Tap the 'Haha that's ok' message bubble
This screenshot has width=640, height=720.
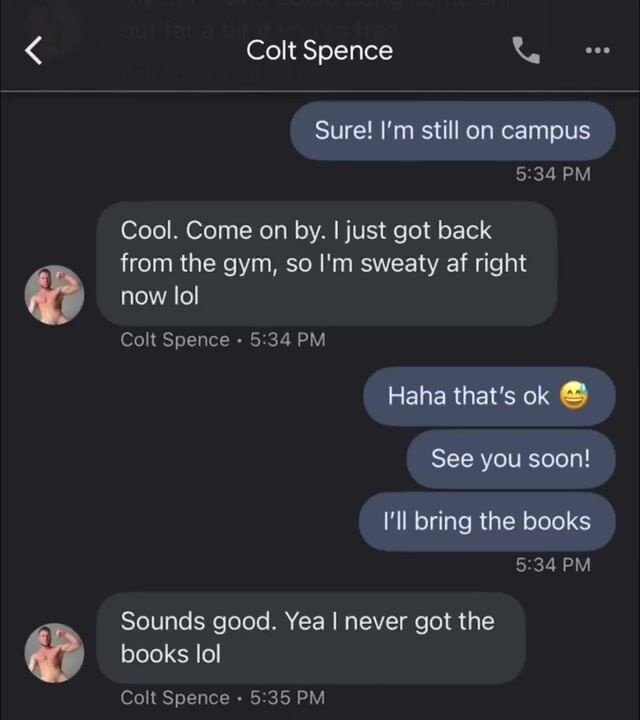pyautogui.click(x=489, y=396)
